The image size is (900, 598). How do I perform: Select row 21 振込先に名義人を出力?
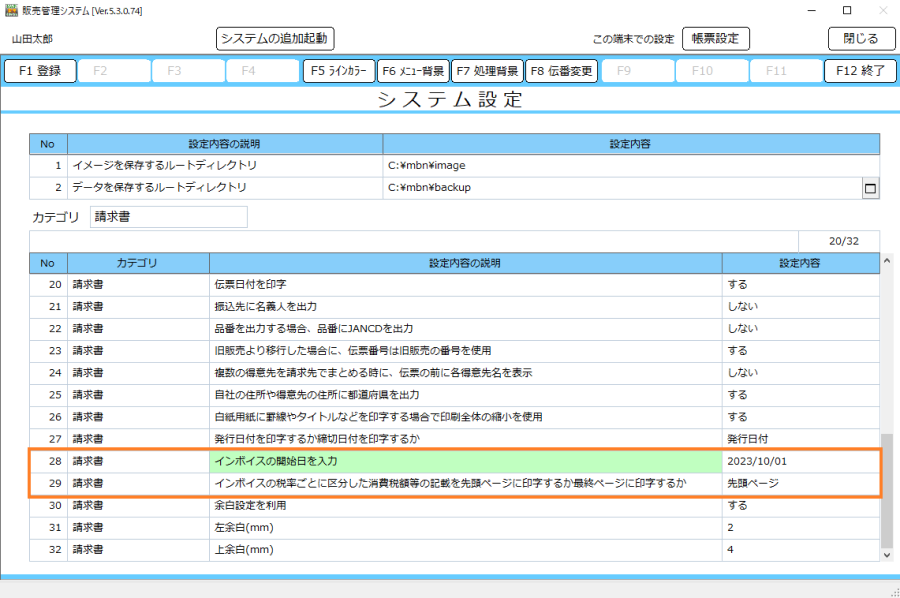(x=455, y=306)
